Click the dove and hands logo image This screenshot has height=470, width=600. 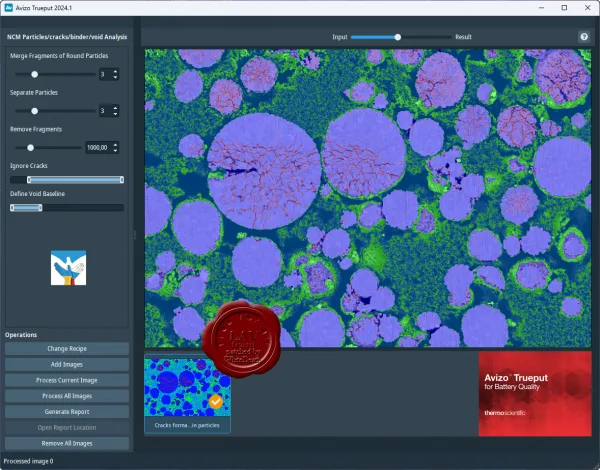point(68,268)
